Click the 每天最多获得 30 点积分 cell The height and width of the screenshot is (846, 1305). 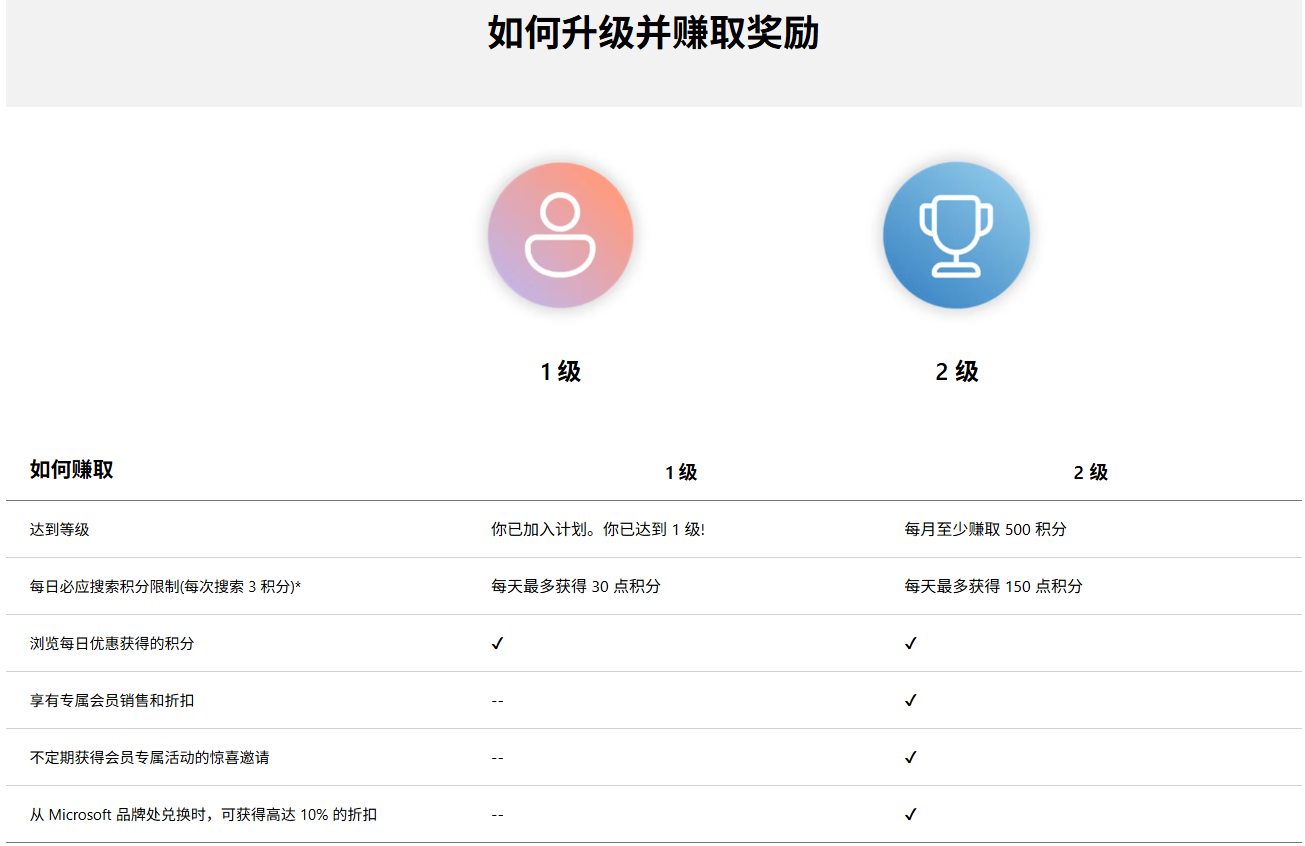(x=575, y=587)
